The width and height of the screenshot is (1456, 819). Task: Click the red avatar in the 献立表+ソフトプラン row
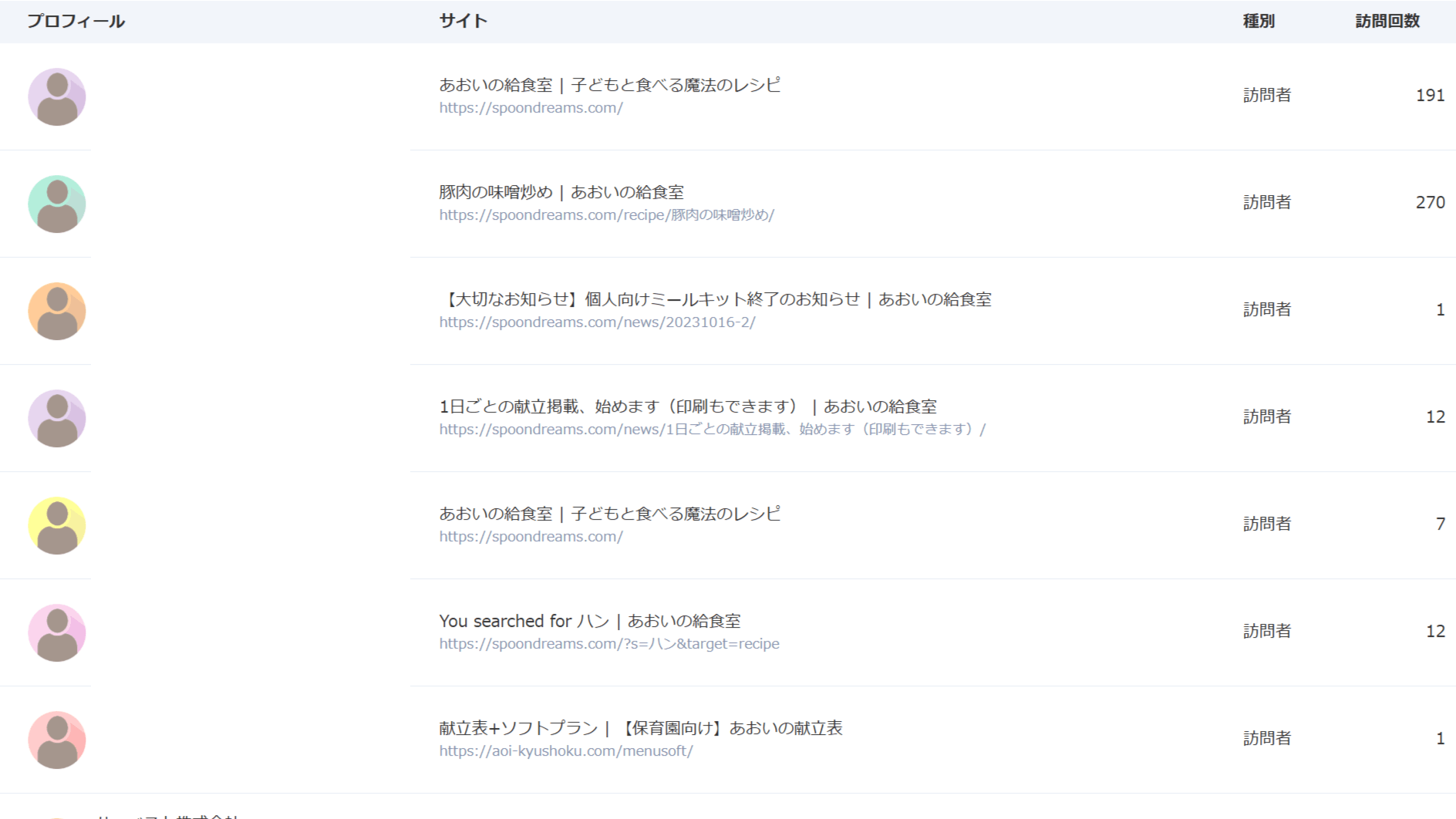tap(57, 740)
